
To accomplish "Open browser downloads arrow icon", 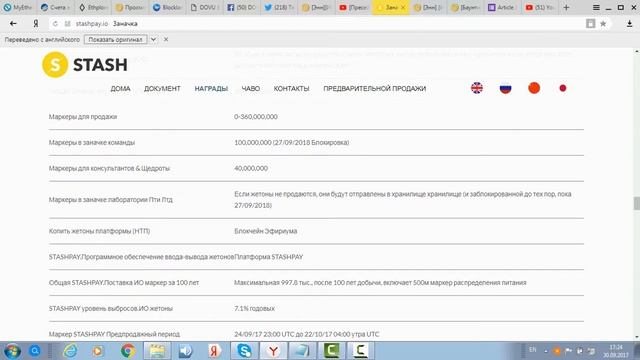I will (x=629, y=24).
